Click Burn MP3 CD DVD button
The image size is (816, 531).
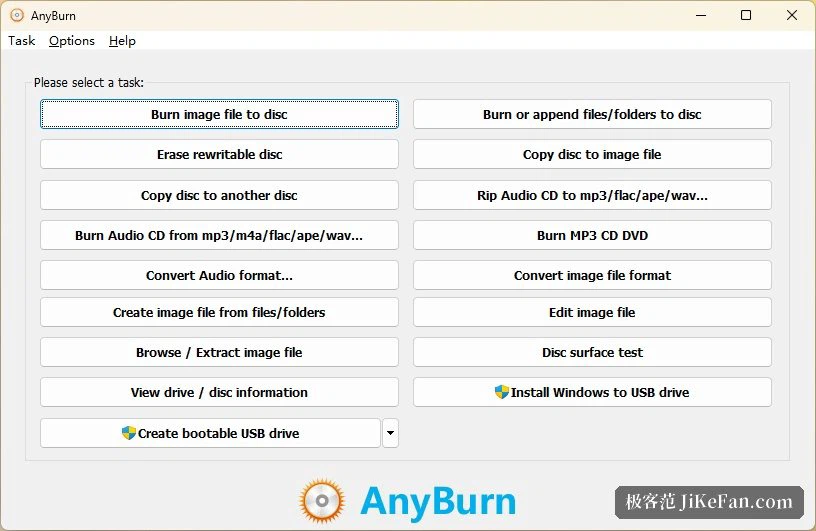click(x=592, y=235)
